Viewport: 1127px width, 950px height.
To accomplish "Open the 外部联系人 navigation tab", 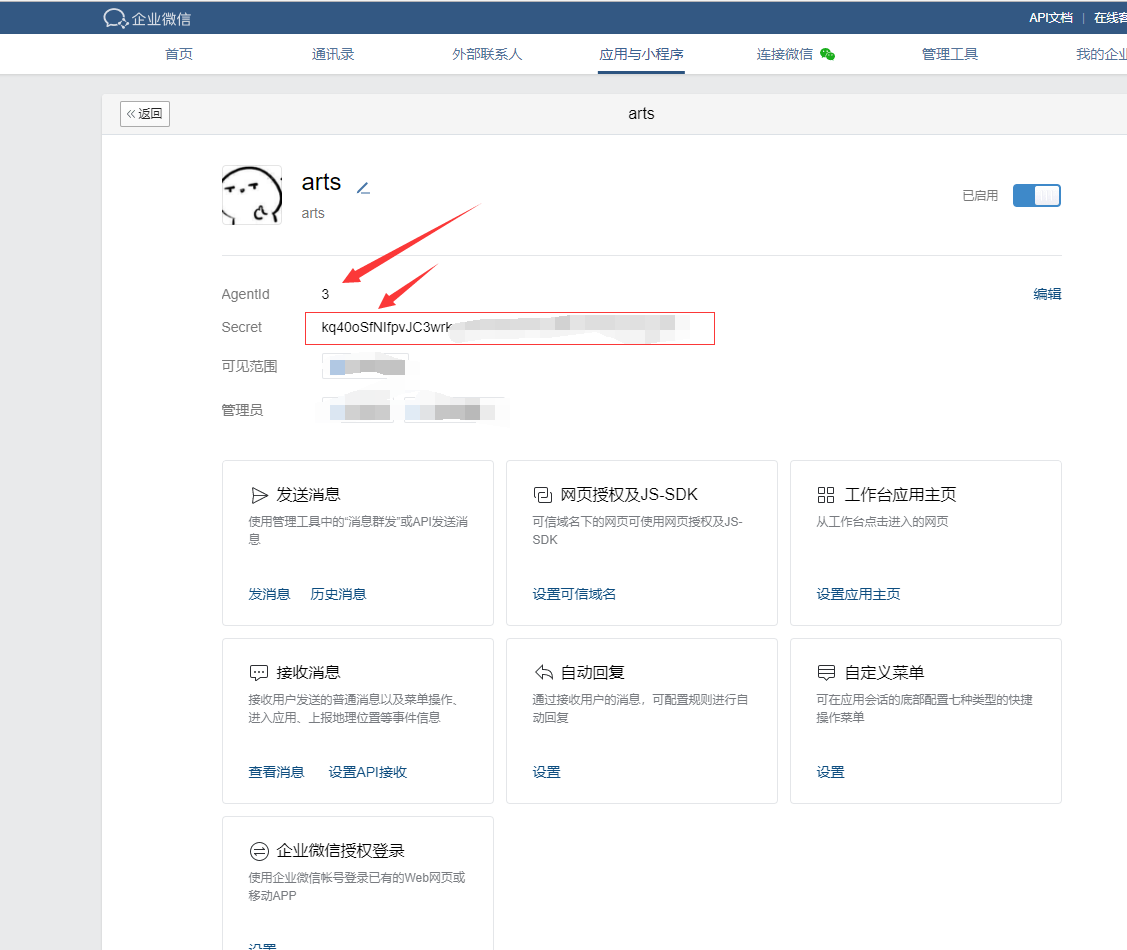I will click(487, 54).
